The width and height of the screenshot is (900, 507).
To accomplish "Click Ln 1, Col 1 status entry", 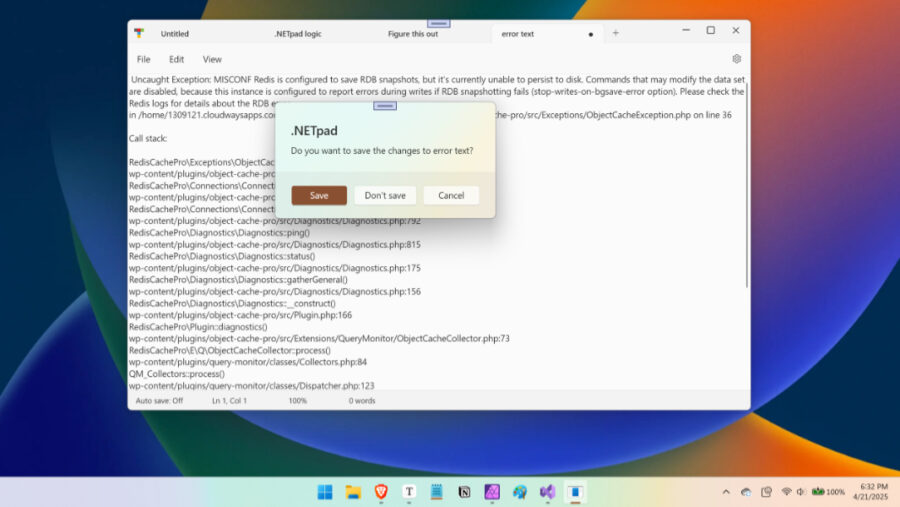I will coord(229,401).
